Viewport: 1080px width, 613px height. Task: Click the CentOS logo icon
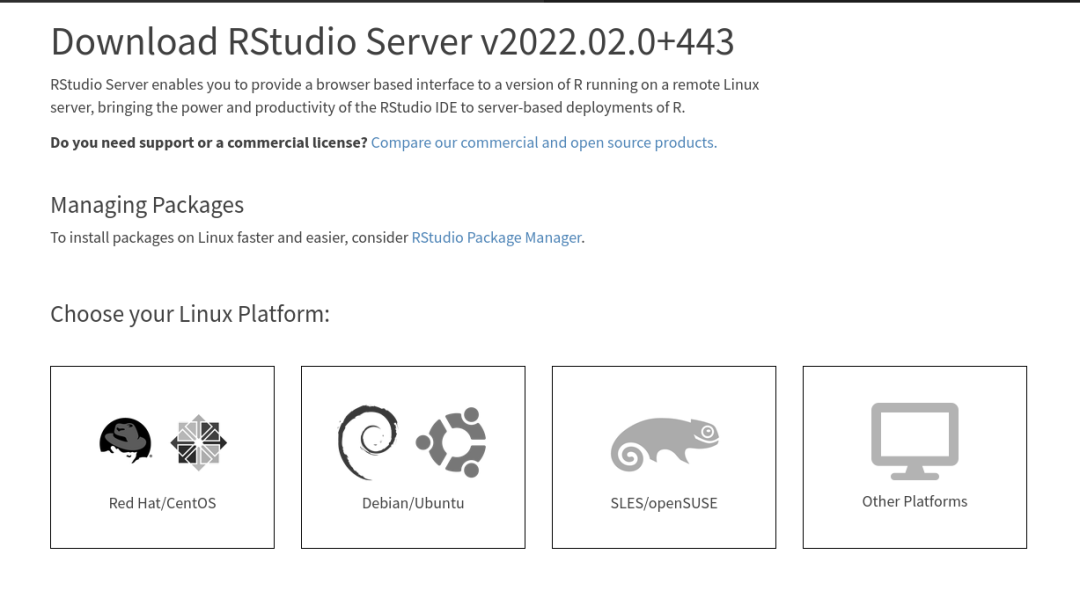198,443
